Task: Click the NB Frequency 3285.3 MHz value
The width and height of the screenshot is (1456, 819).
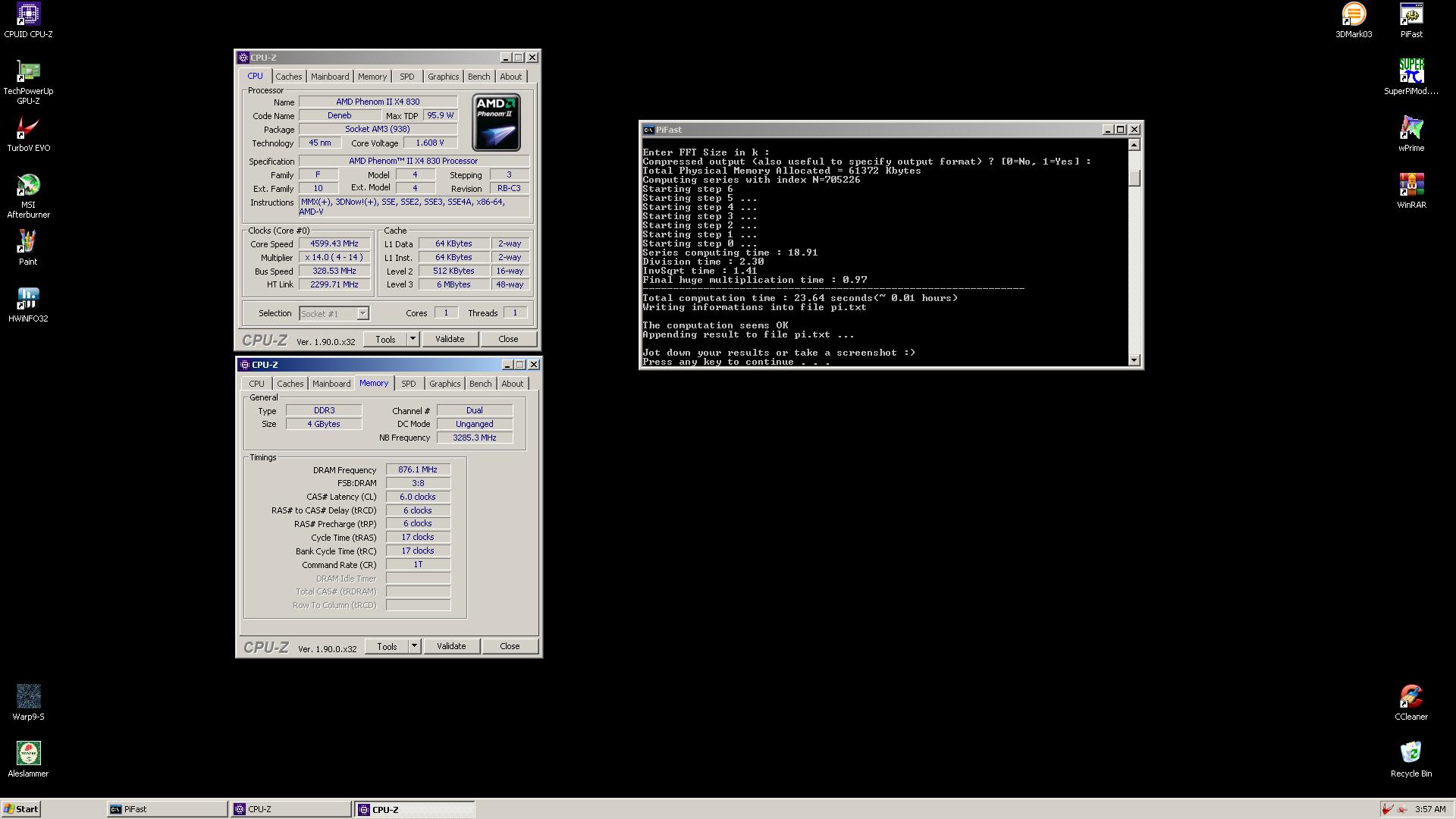Action: [x=475, y=438]
